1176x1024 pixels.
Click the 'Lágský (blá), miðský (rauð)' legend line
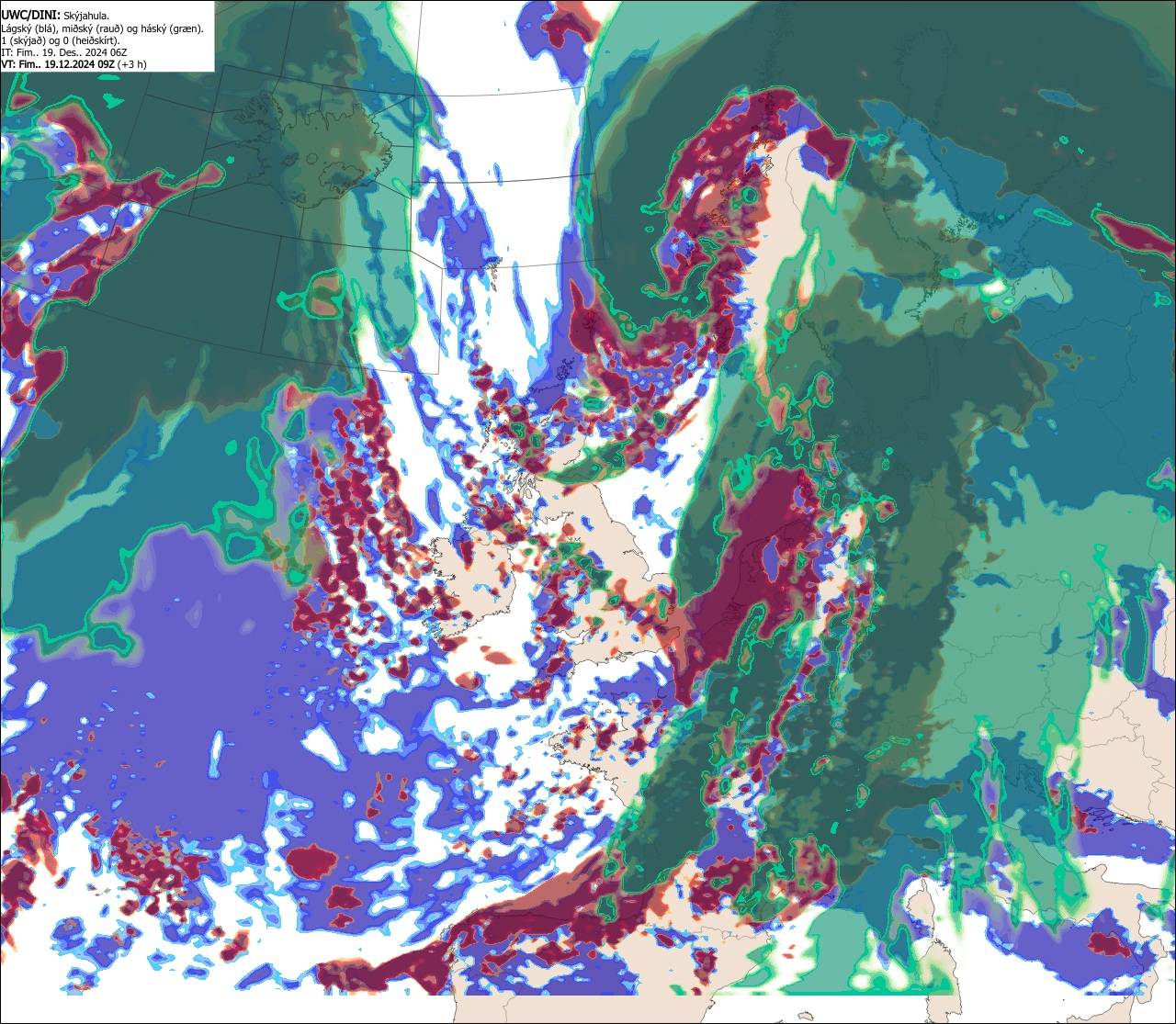coord(103,28)
